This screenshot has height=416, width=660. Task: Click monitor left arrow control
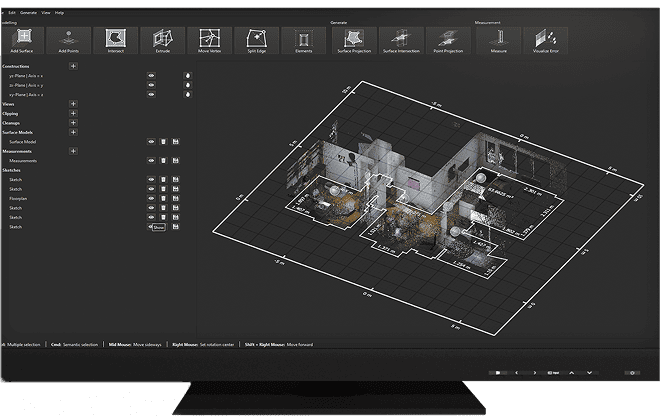(516, 373)
